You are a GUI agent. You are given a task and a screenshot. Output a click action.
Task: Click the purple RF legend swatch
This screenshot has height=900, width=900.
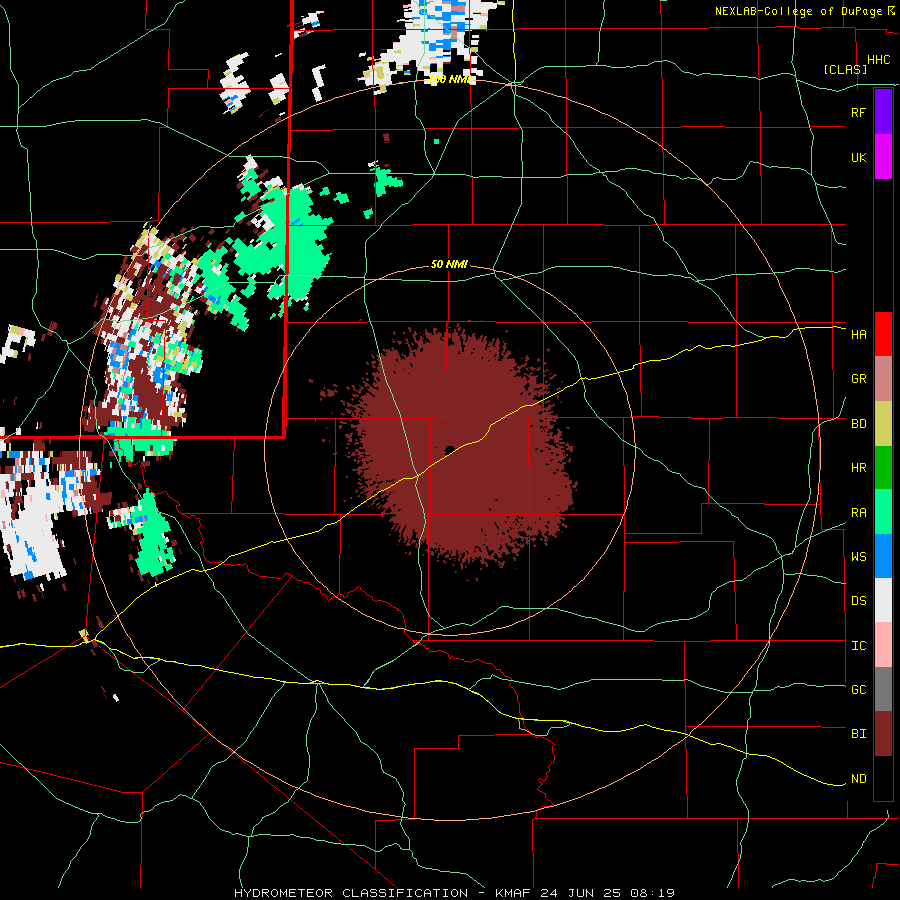[x=883, y=112]
